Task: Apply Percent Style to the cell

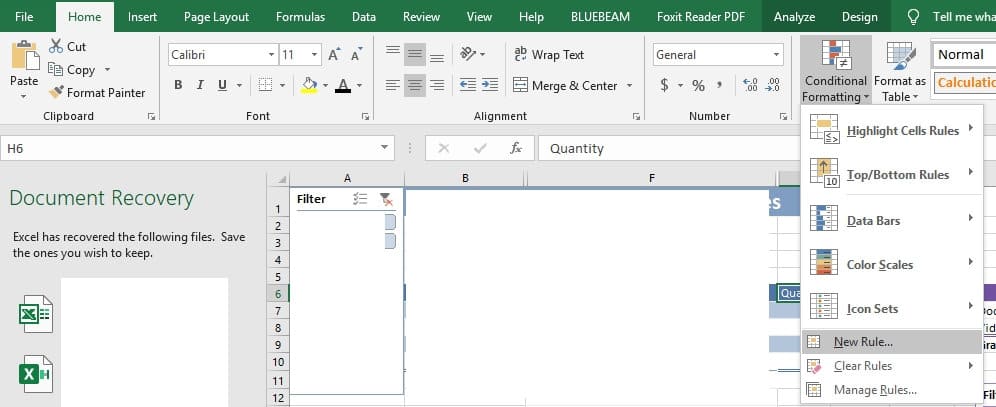Action: 698,85
